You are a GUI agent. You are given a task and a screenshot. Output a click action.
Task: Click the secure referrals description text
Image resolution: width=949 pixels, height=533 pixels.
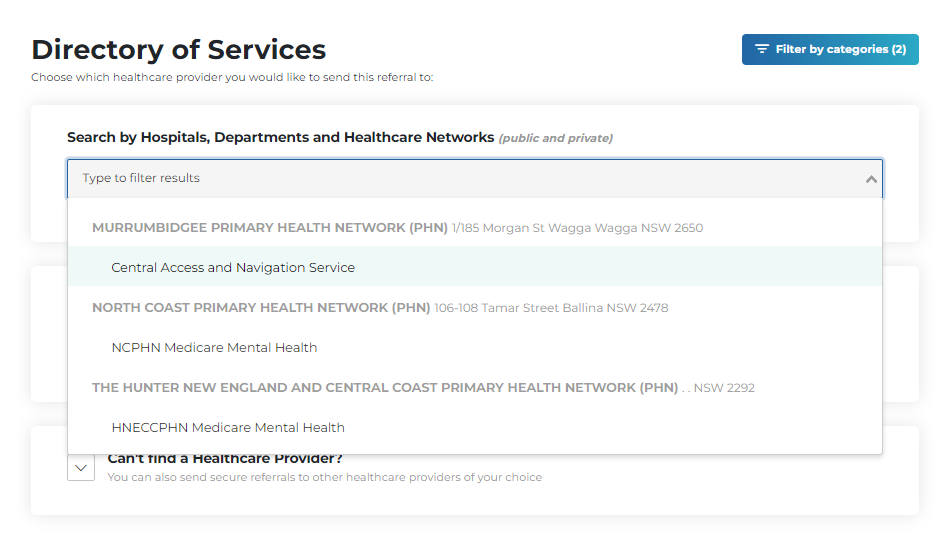click(x=324, y=477)
